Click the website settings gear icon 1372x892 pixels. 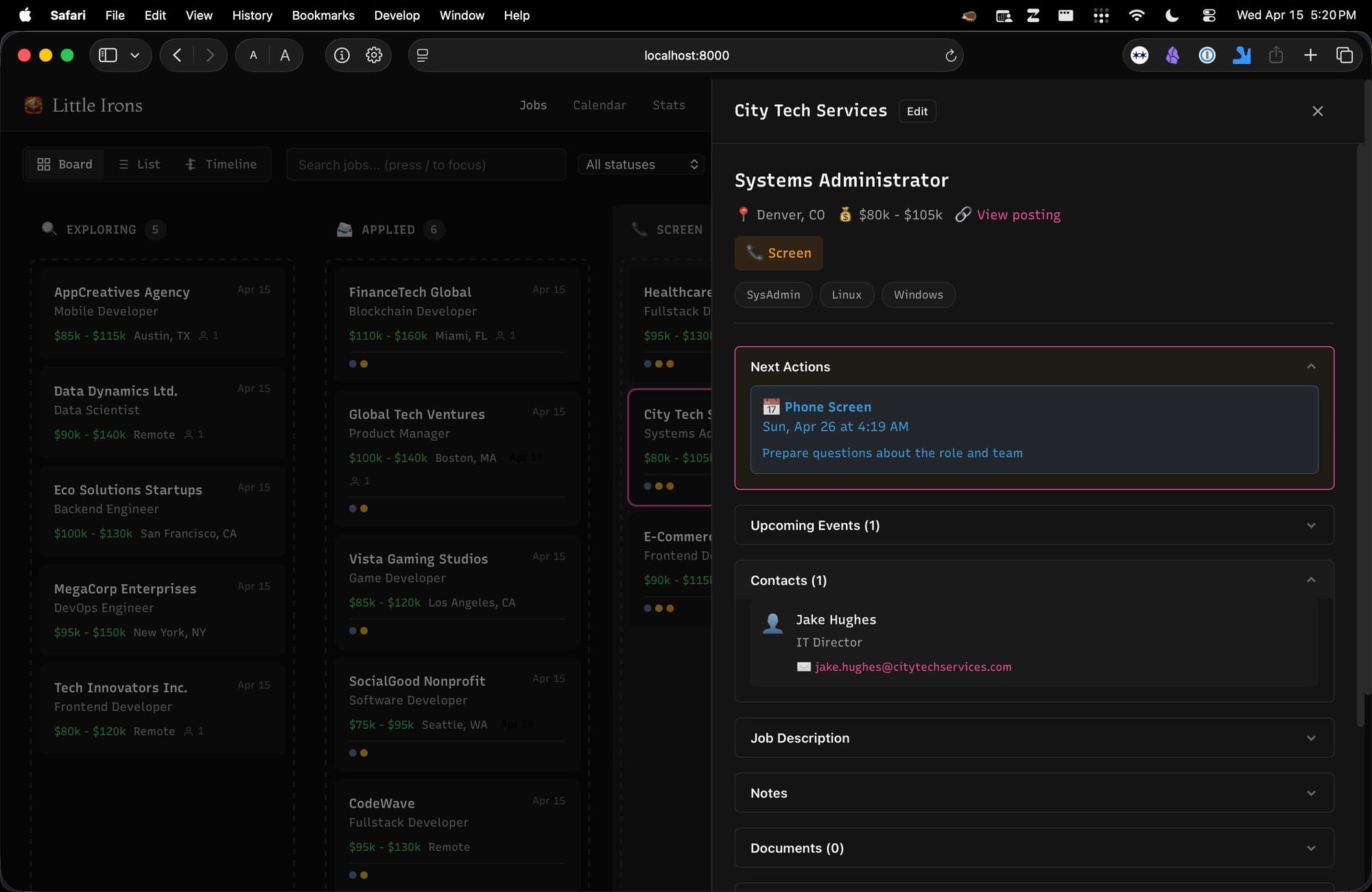374,56
